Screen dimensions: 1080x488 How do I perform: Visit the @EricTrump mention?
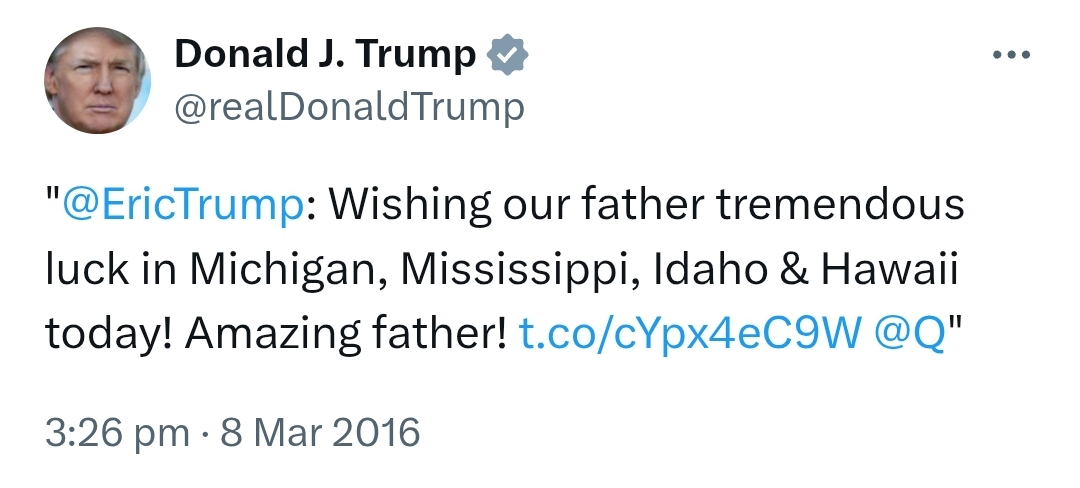coord(183,205)
